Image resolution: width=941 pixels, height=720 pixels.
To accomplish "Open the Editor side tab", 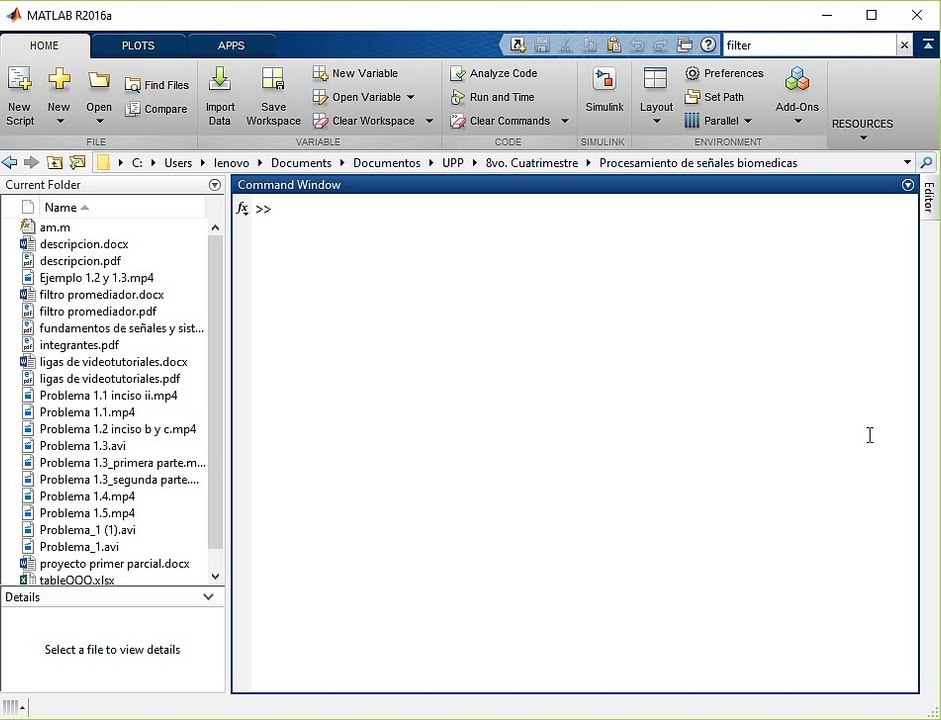I will coord(929,197).
